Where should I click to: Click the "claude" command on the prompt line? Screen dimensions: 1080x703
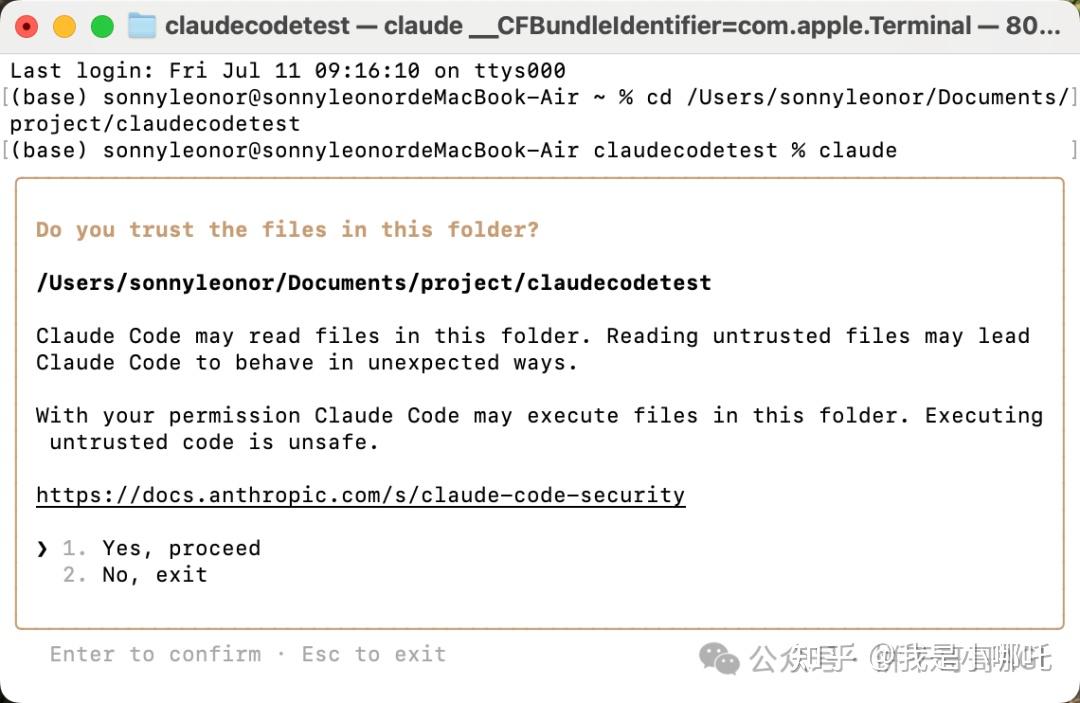click(x=857, y=150)
